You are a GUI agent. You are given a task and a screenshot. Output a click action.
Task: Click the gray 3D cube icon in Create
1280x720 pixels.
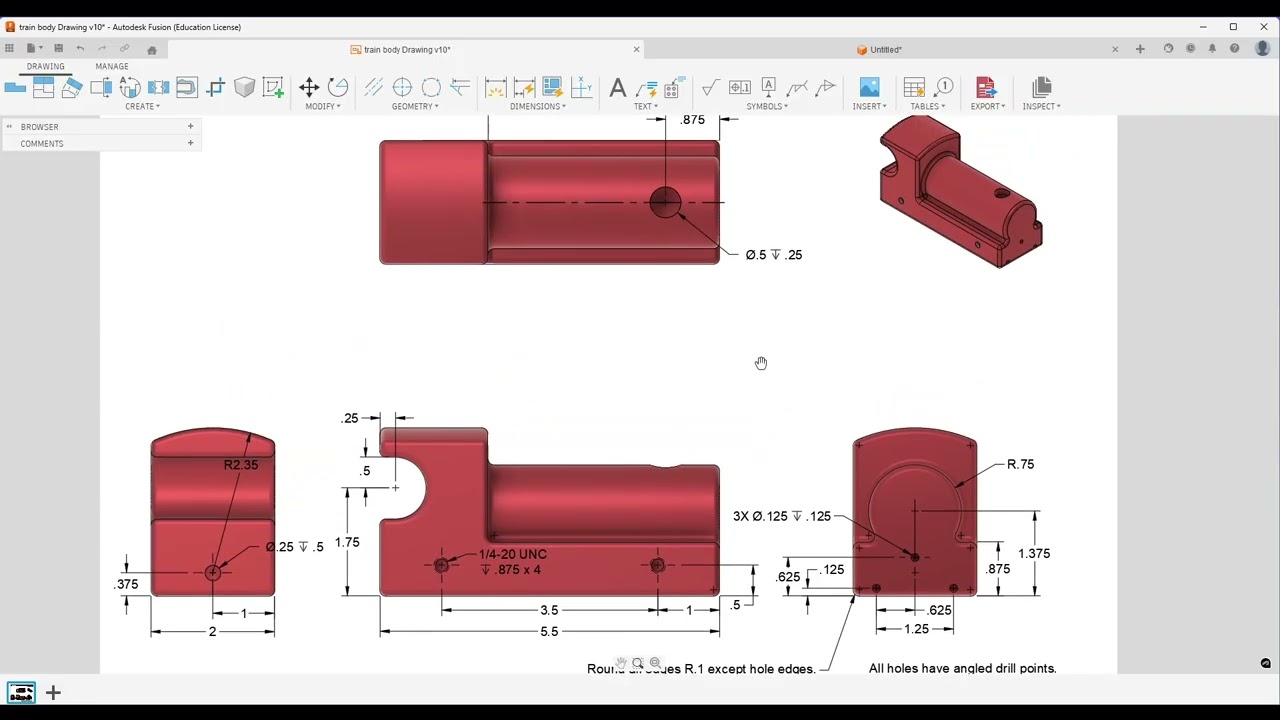pos(244,88)
